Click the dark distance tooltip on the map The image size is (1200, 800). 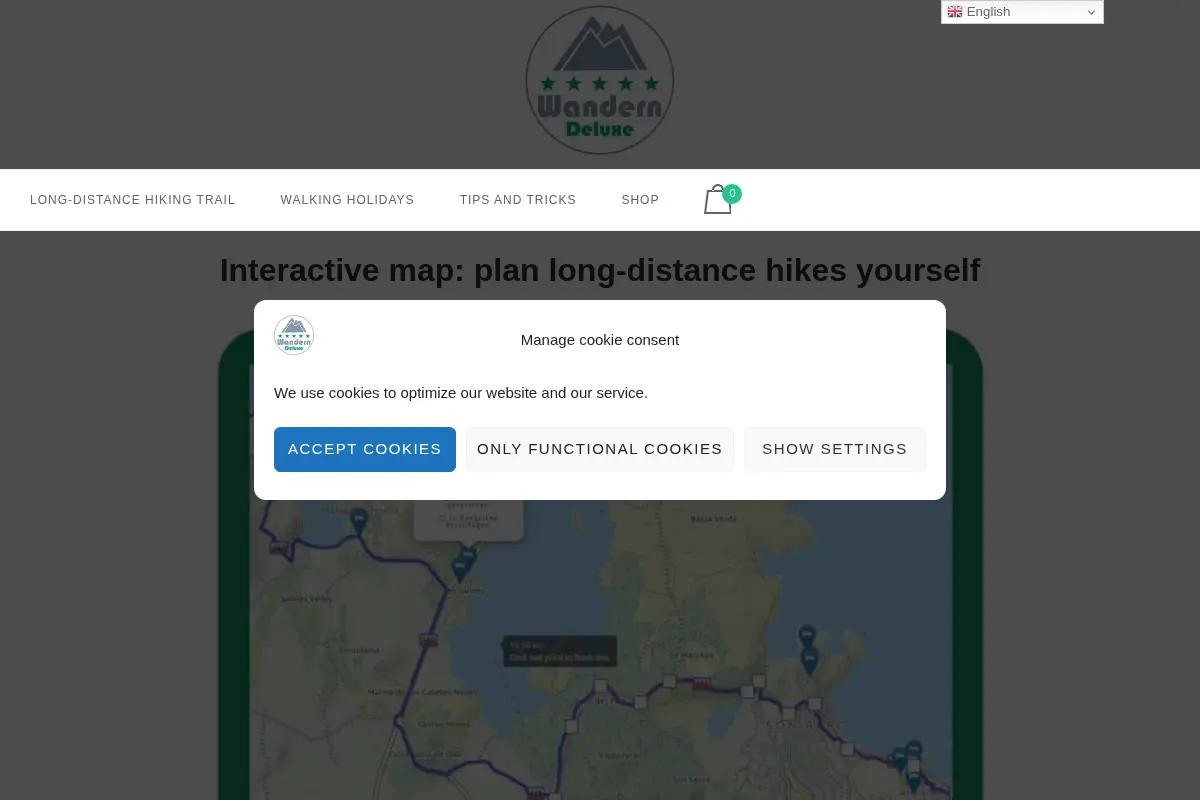560,651
